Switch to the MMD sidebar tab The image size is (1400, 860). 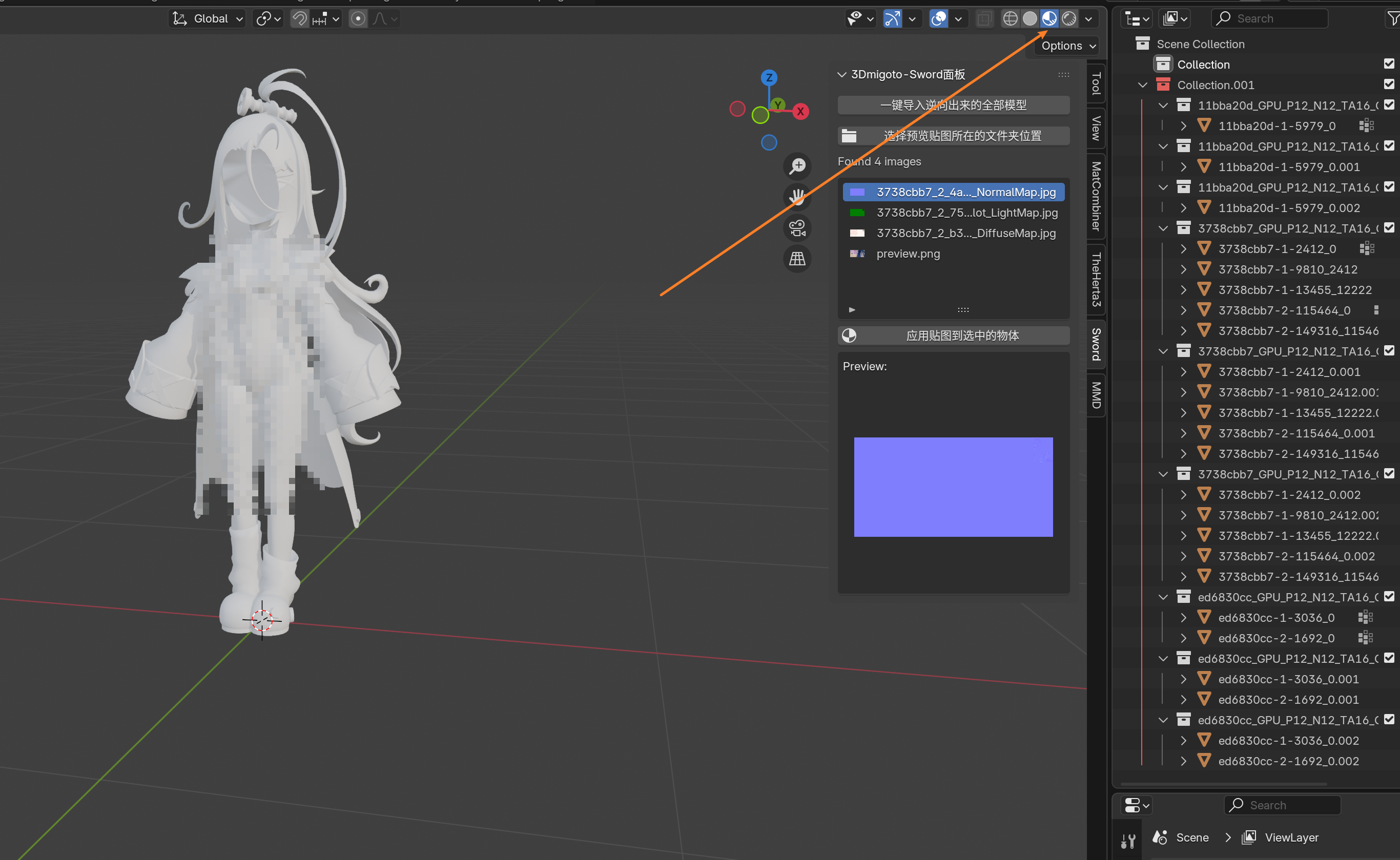pyautogui.click(x=1096, y=395)
